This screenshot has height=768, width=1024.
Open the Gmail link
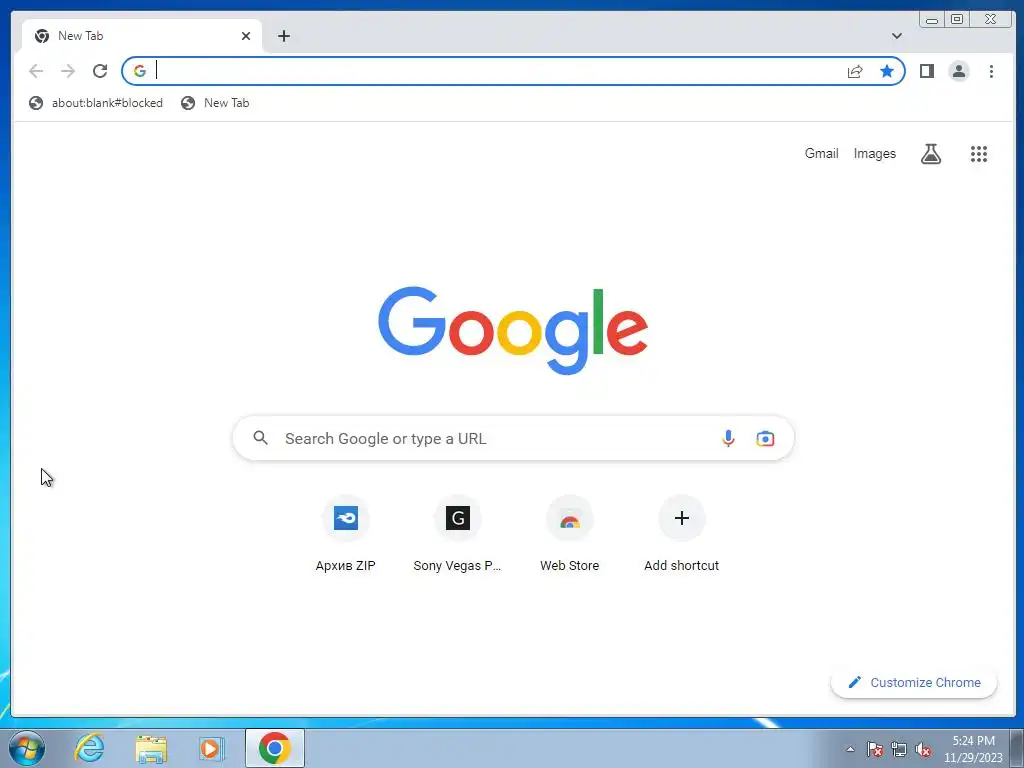(821, 153)
